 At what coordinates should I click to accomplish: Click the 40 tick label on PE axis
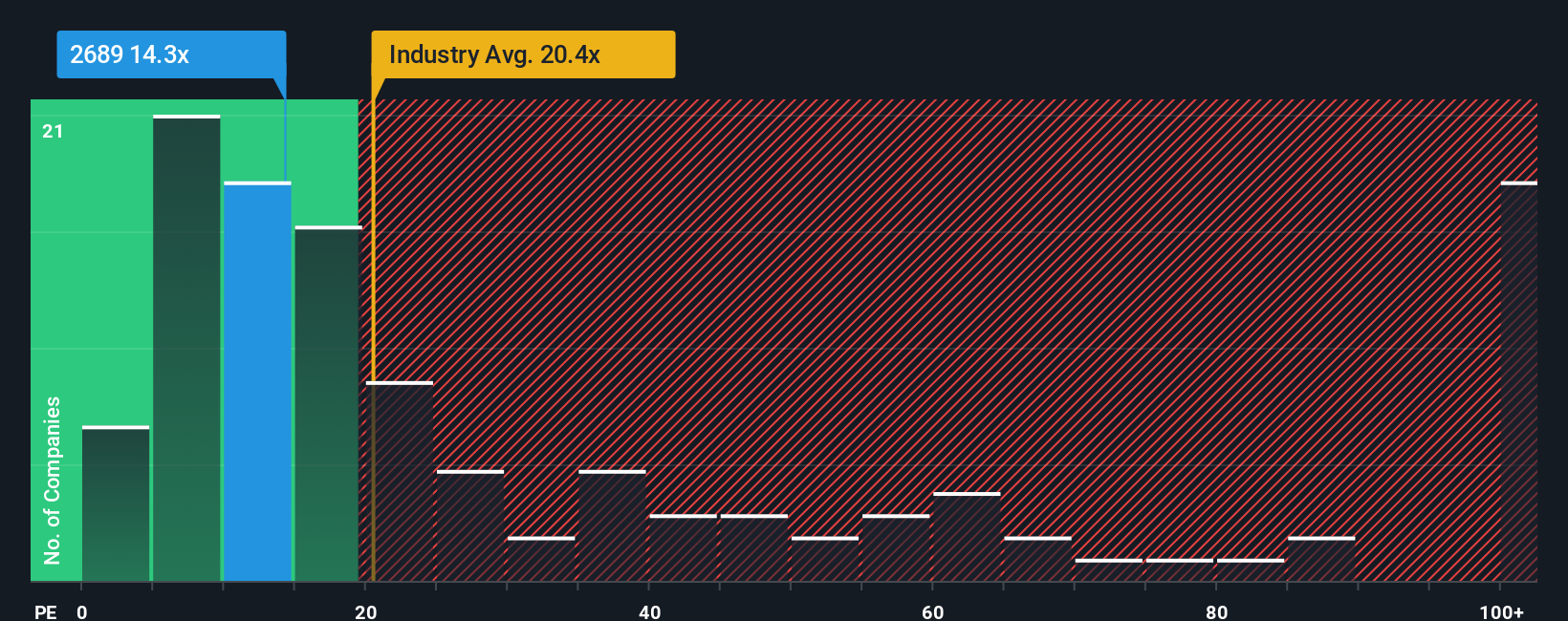pos(649,611)
